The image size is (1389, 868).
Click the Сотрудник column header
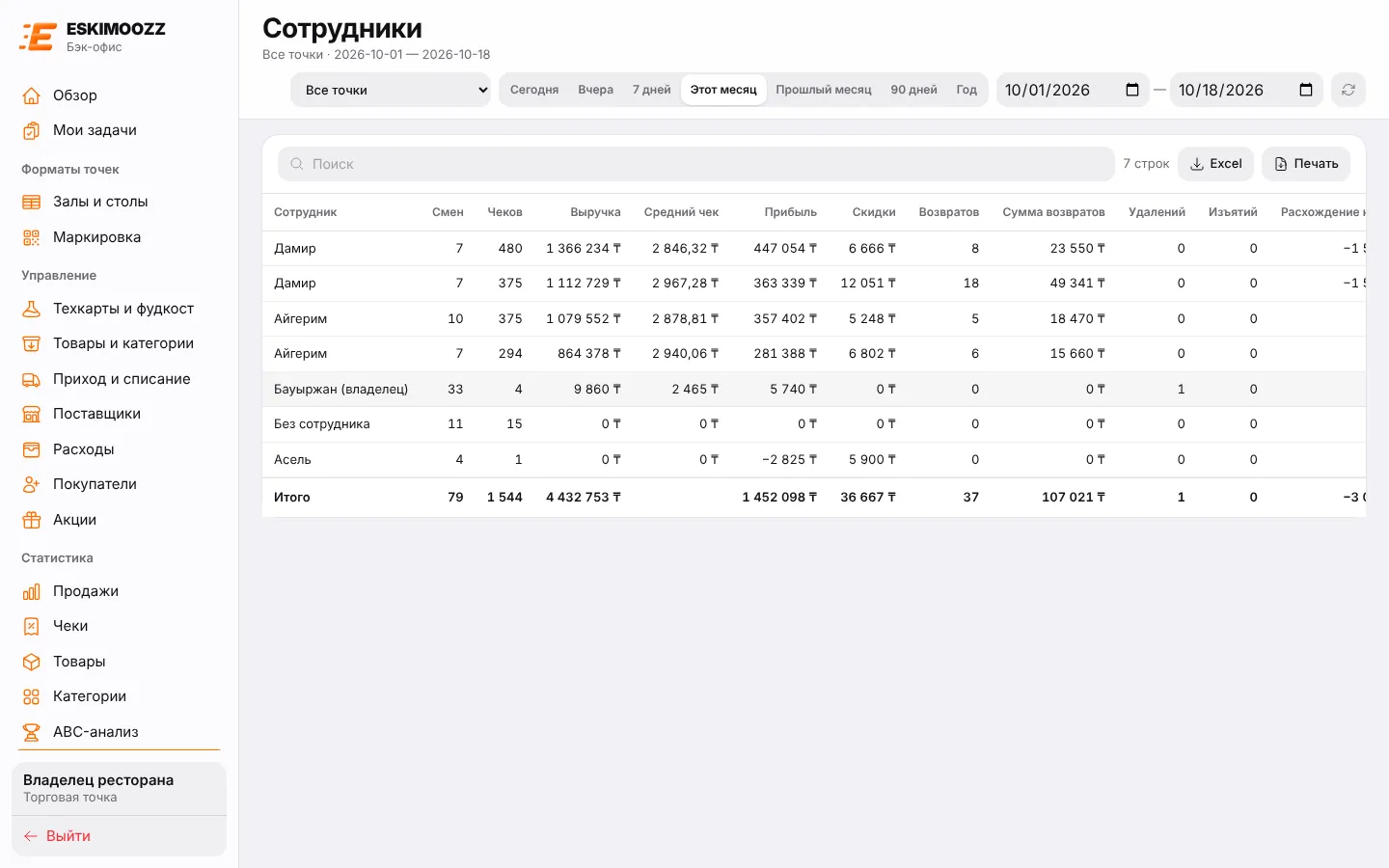[x=306, y=212]
